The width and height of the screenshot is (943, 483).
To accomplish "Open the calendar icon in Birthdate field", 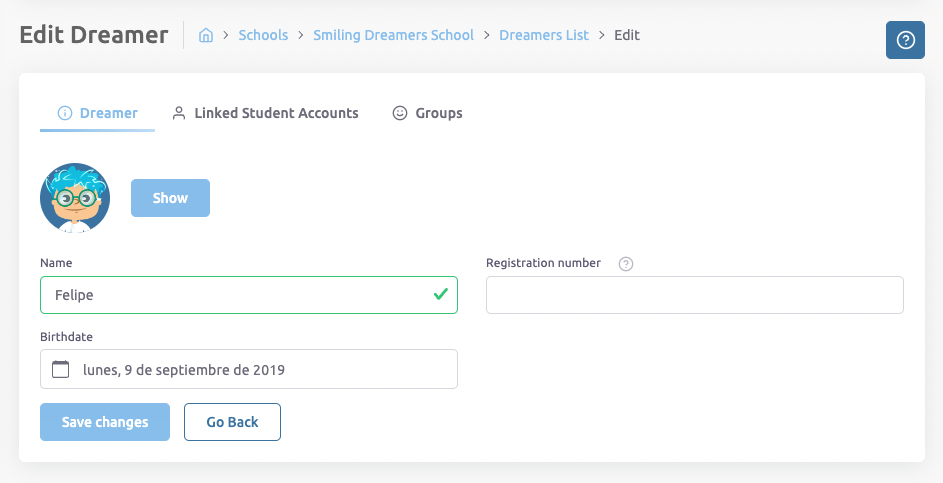I will (x=61, y=369).
